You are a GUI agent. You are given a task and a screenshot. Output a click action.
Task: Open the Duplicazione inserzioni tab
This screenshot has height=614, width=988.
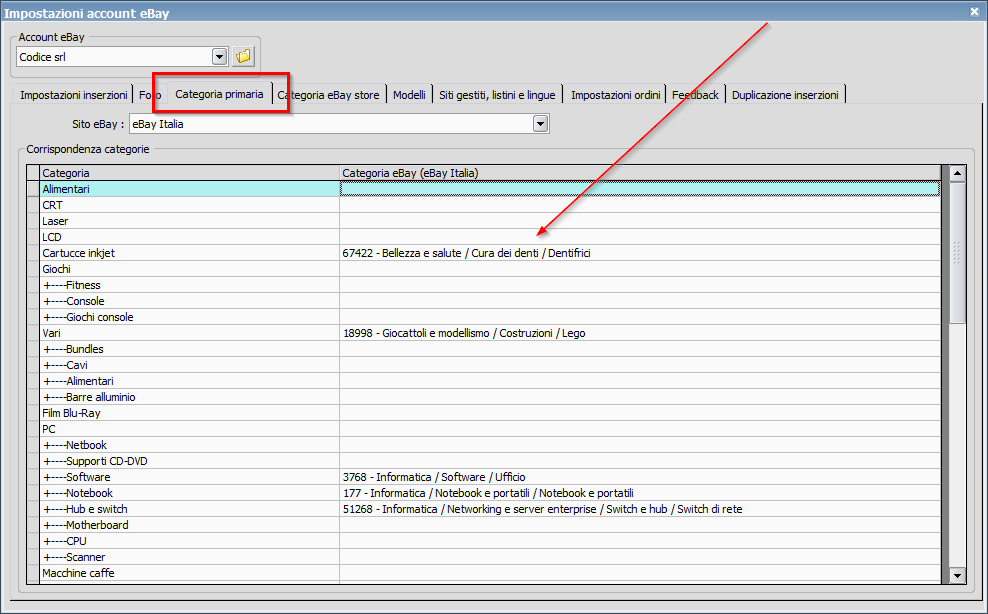pyautogui.click(x=785, y=95)
